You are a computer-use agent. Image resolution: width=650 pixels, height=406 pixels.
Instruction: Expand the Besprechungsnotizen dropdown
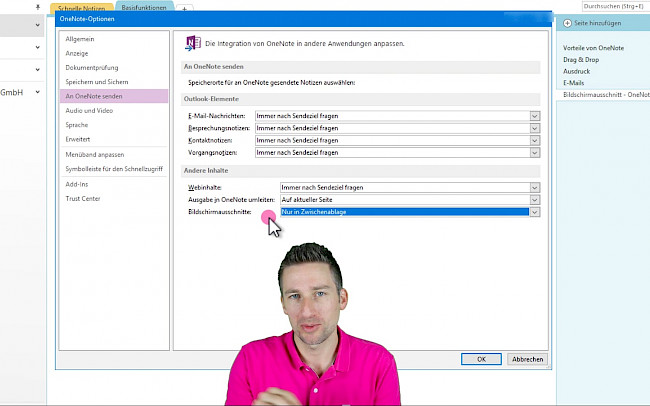[535, 129]
